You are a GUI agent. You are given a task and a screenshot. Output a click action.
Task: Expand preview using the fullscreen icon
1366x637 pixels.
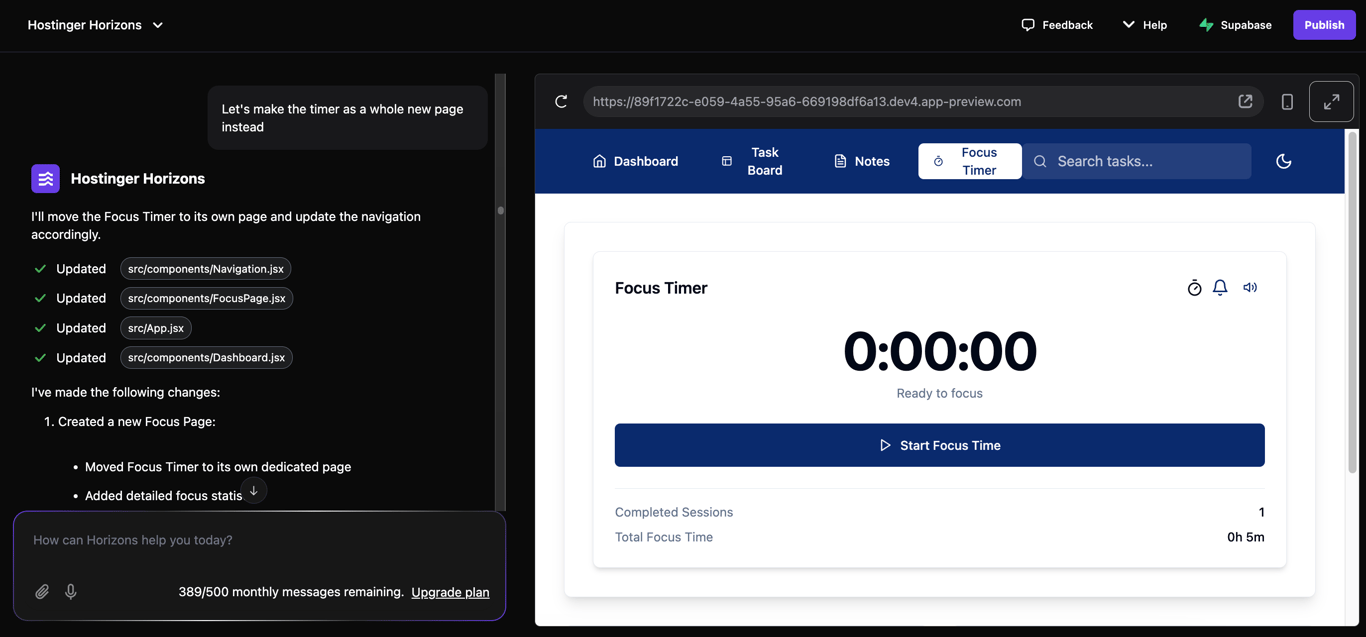[1331, 101]
